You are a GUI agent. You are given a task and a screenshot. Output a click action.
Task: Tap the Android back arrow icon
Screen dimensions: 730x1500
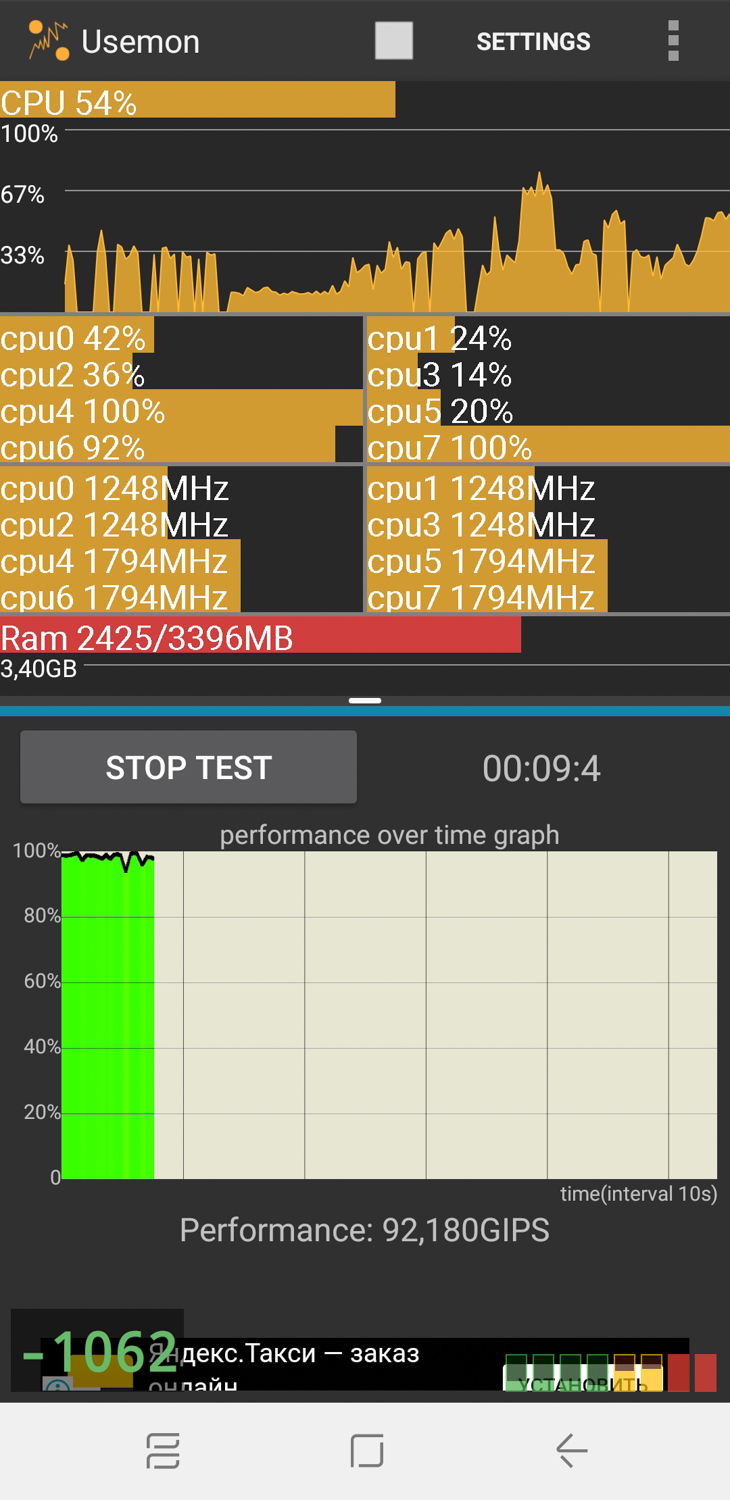571,1450
